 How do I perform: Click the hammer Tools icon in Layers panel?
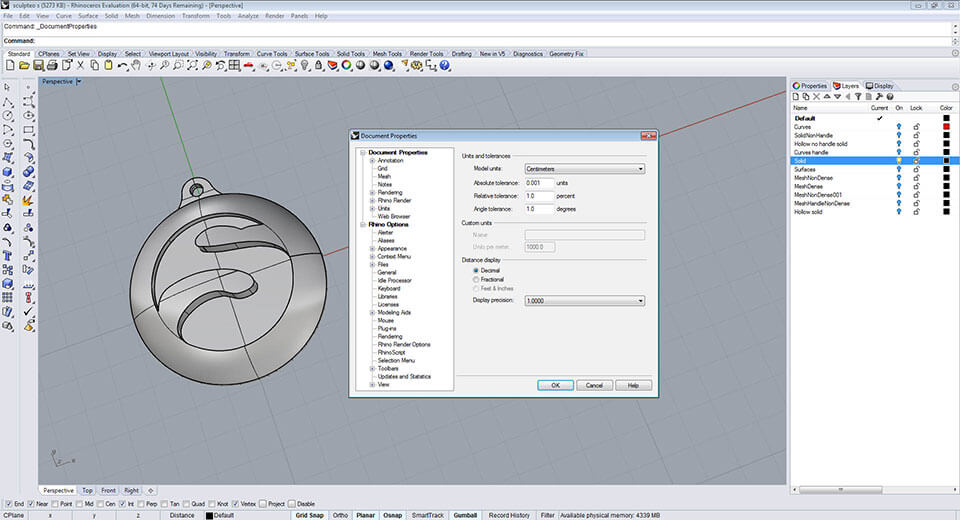879,97
